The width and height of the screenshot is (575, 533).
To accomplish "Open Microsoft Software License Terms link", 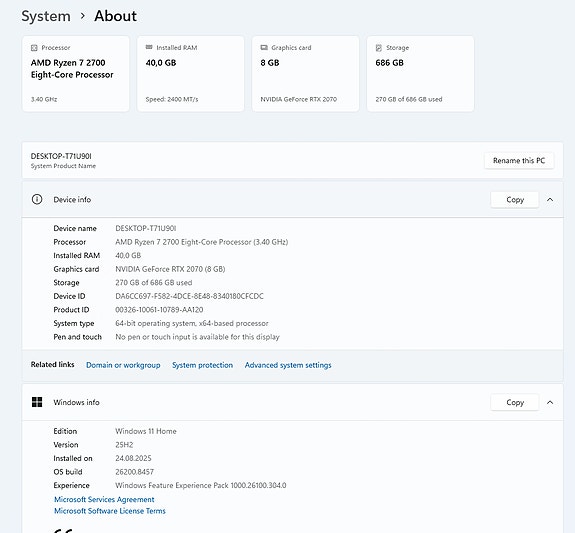I will [x=110, y=511].
